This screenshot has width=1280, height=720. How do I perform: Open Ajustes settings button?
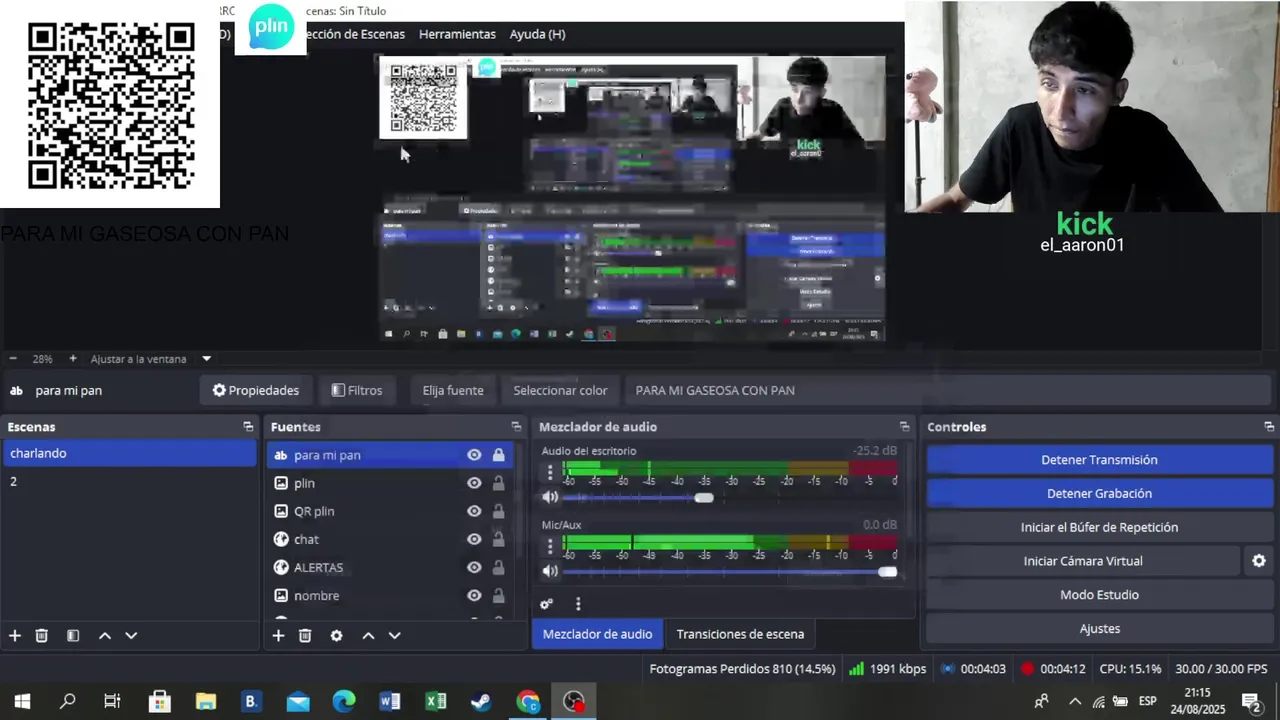[x=1099, y=629]
